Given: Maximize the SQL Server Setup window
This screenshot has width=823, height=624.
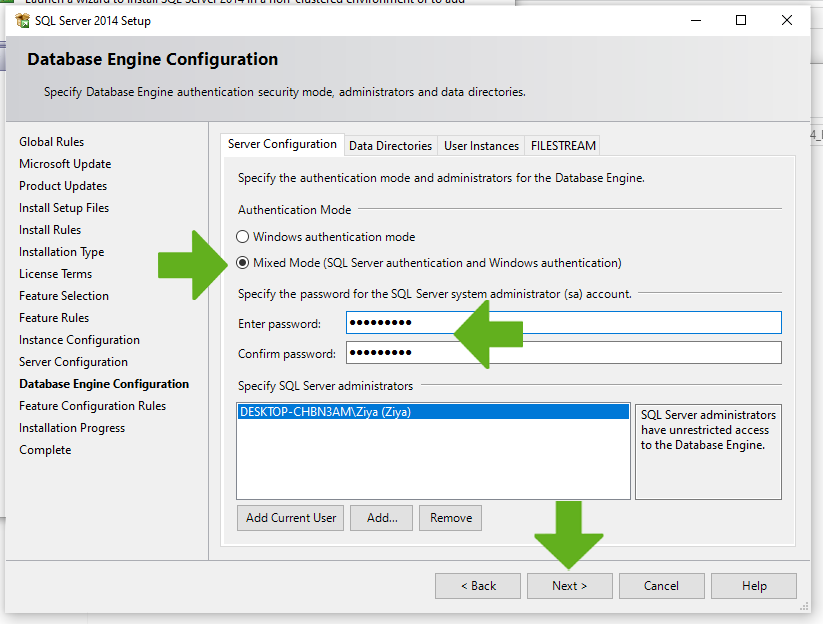Looking at the screenshot, I should pyautogui.click(x=741, y=21).
